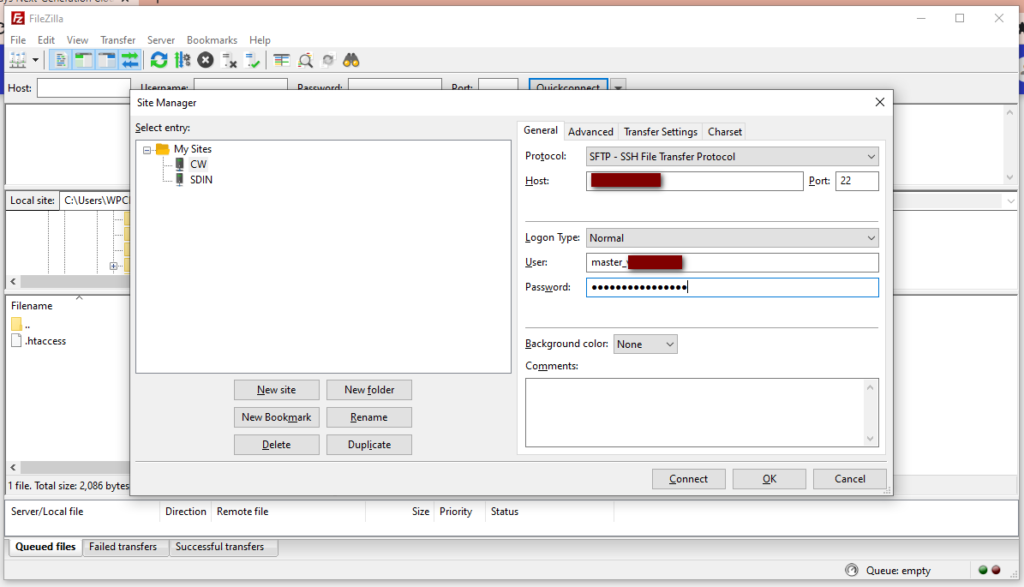Click the Port input field
1024x587 pixels.
856,181
